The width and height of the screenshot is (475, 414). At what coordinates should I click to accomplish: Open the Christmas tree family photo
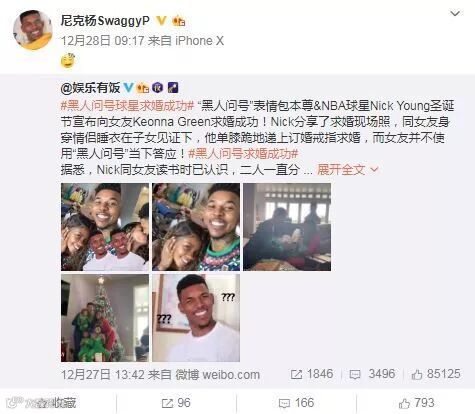pyautogui.click(x=105, y=318)
